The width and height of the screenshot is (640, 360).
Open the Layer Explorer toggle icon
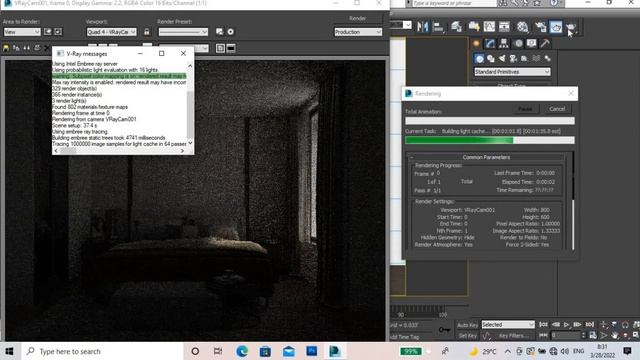[474, 27]
